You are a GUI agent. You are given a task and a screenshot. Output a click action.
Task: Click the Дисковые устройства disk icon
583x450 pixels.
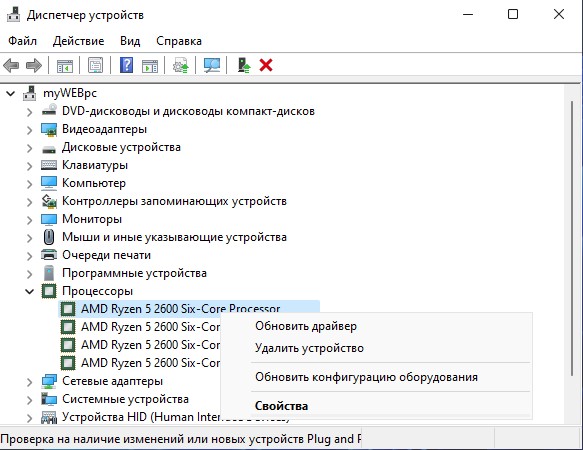(49, 149)
